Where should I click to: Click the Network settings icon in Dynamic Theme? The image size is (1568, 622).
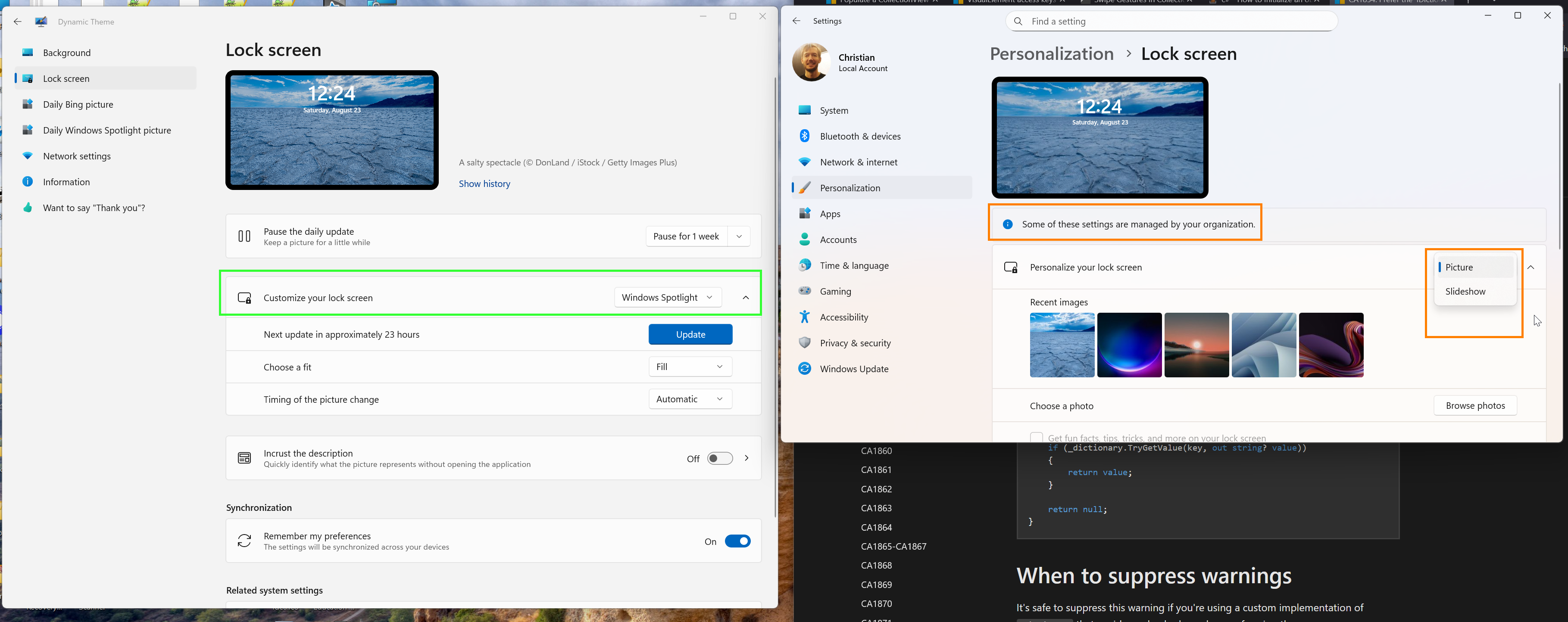point(28,156)
